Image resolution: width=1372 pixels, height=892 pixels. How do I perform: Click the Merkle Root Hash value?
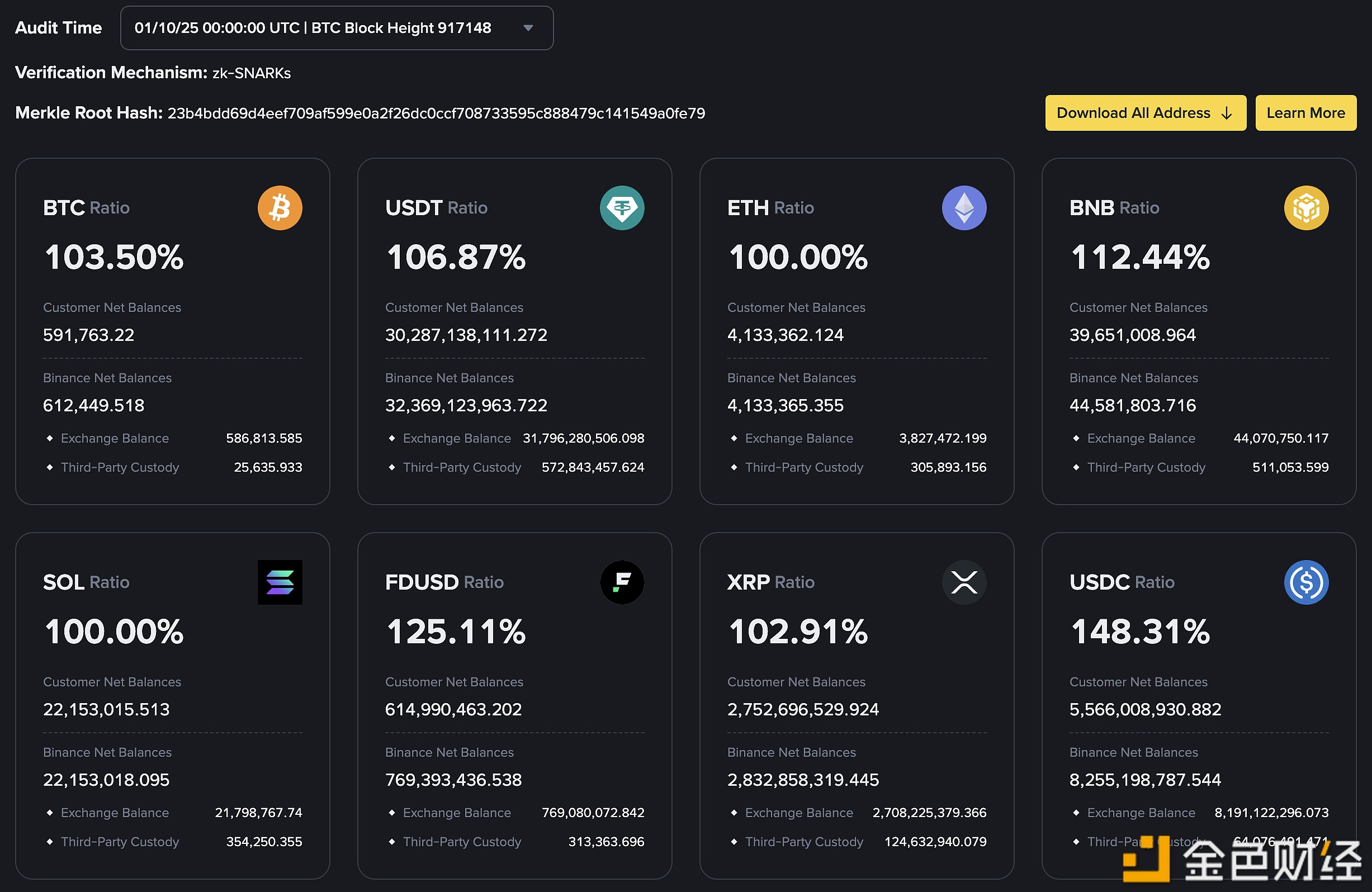(436, 113)
